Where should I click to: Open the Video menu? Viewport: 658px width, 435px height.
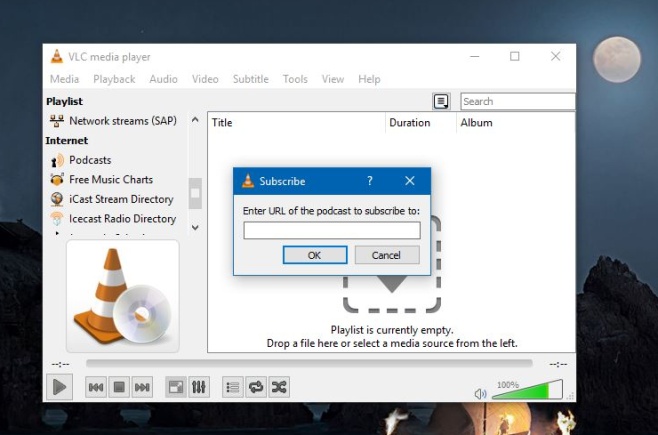pos(205,79)
